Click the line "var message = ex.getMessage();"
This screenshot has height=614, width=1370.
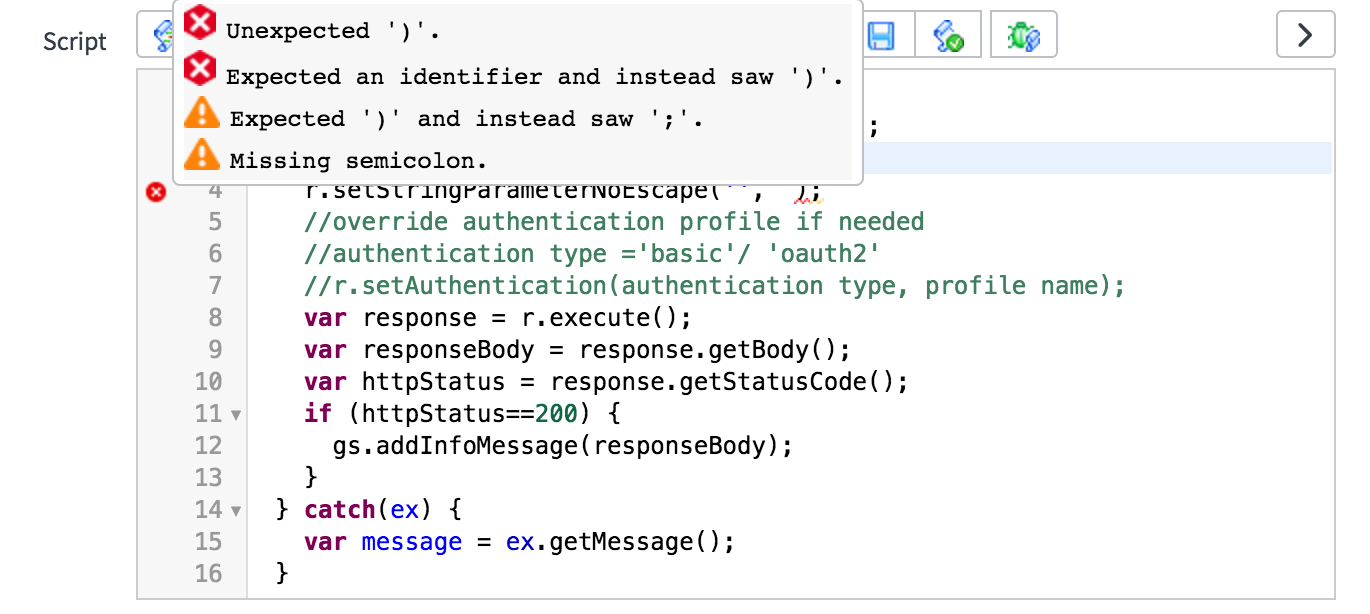coord(519,542)
